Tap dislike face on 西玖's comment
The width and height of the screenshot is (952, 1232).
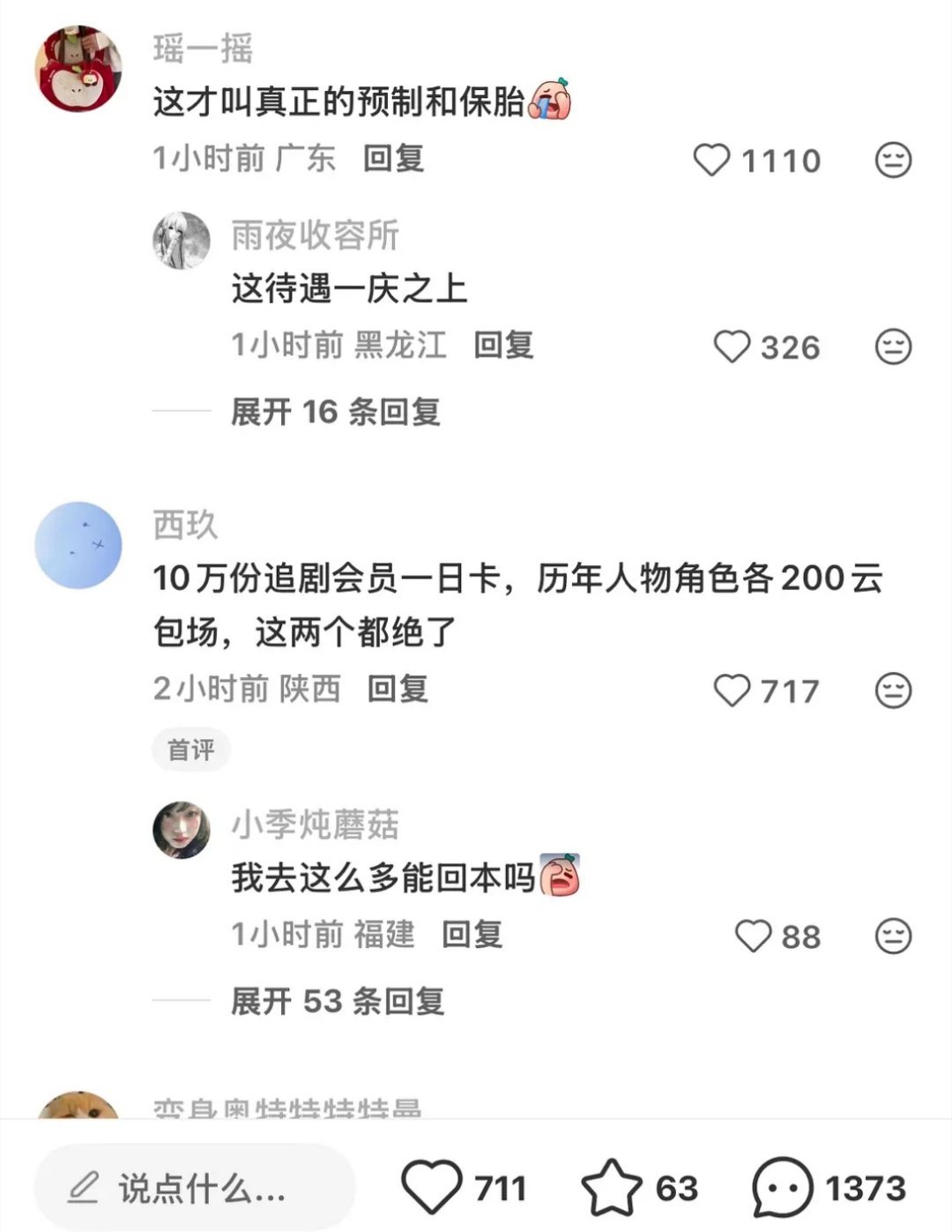[893, 691]
